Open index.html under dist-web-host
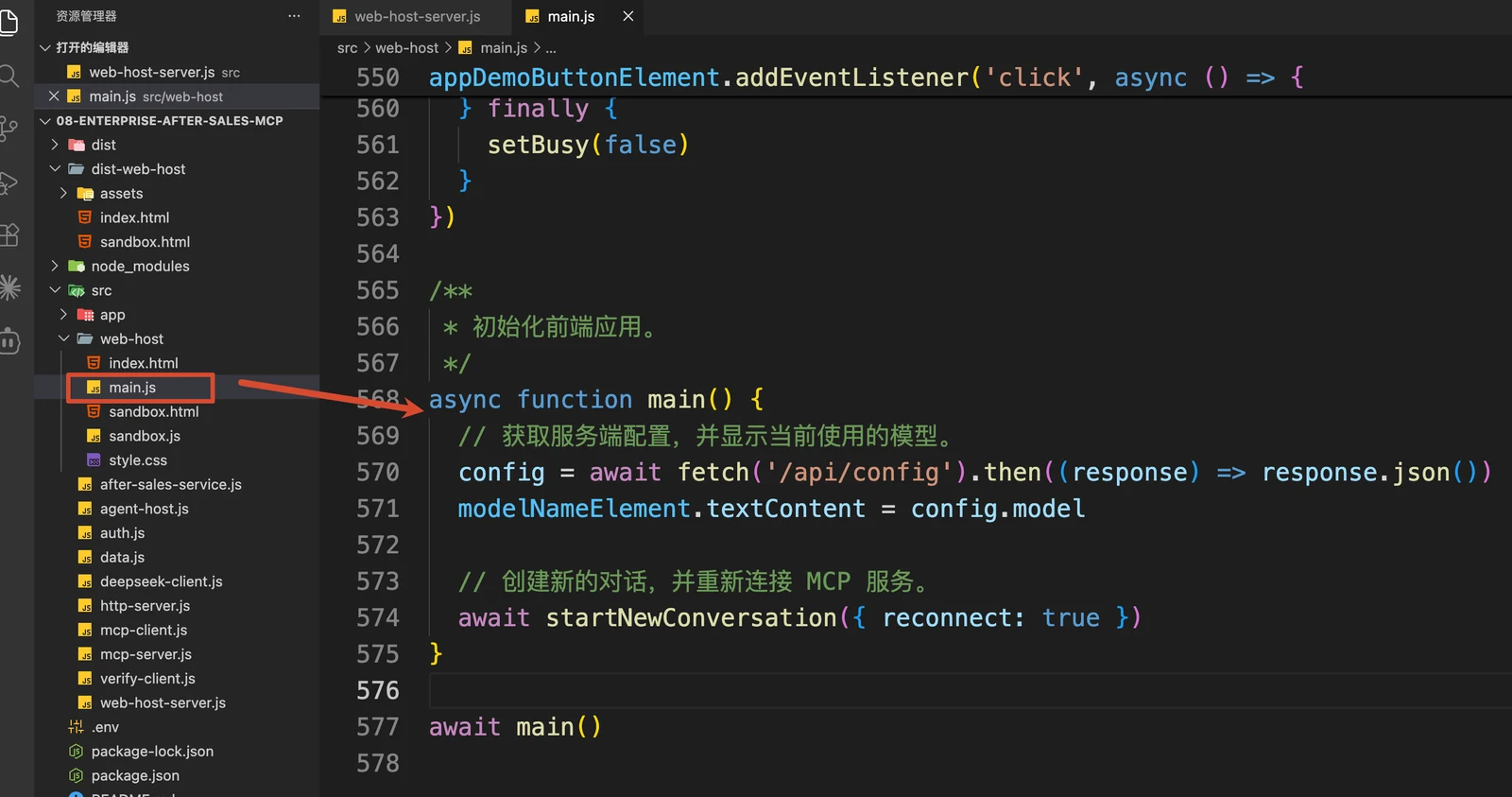This screenshot has height=797, width=1512. click(x=177, y=217)
